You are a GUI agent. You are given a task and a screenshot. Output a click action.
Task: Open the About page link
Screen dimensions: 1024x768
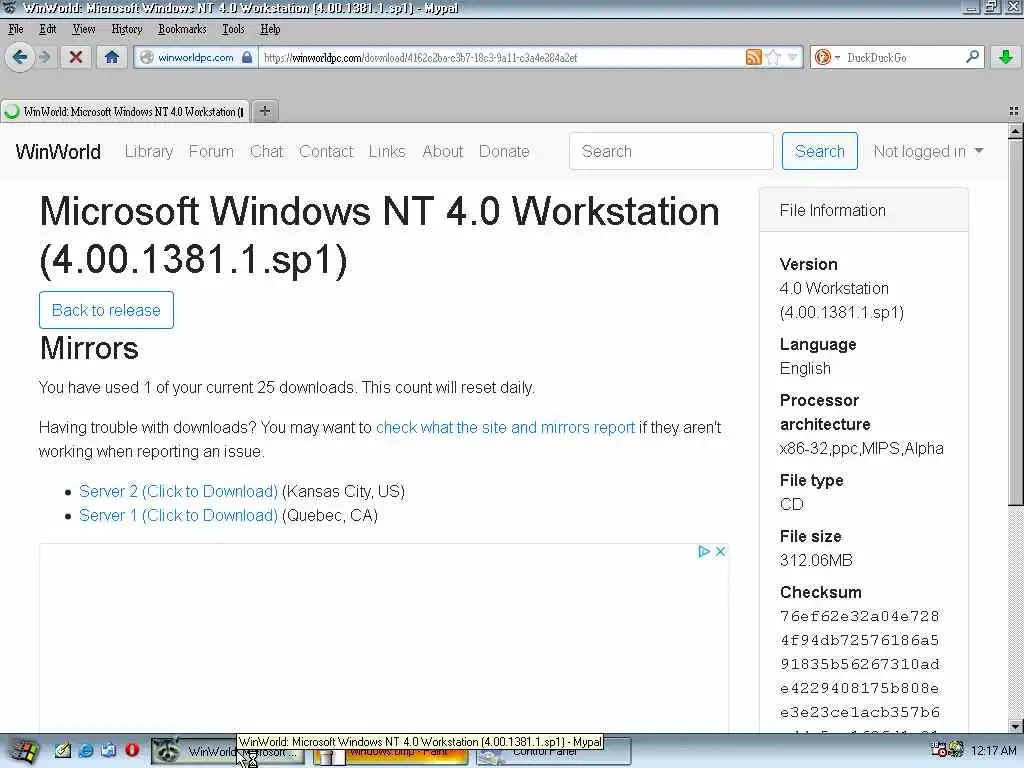coord(443,152)
